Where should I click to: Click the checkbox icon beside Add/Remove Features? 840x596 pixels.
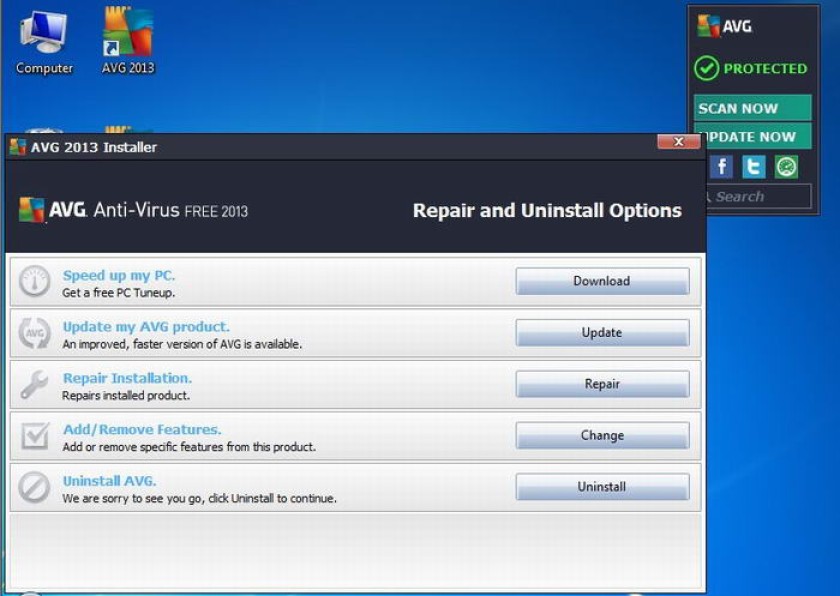click(x=34, y=435)
